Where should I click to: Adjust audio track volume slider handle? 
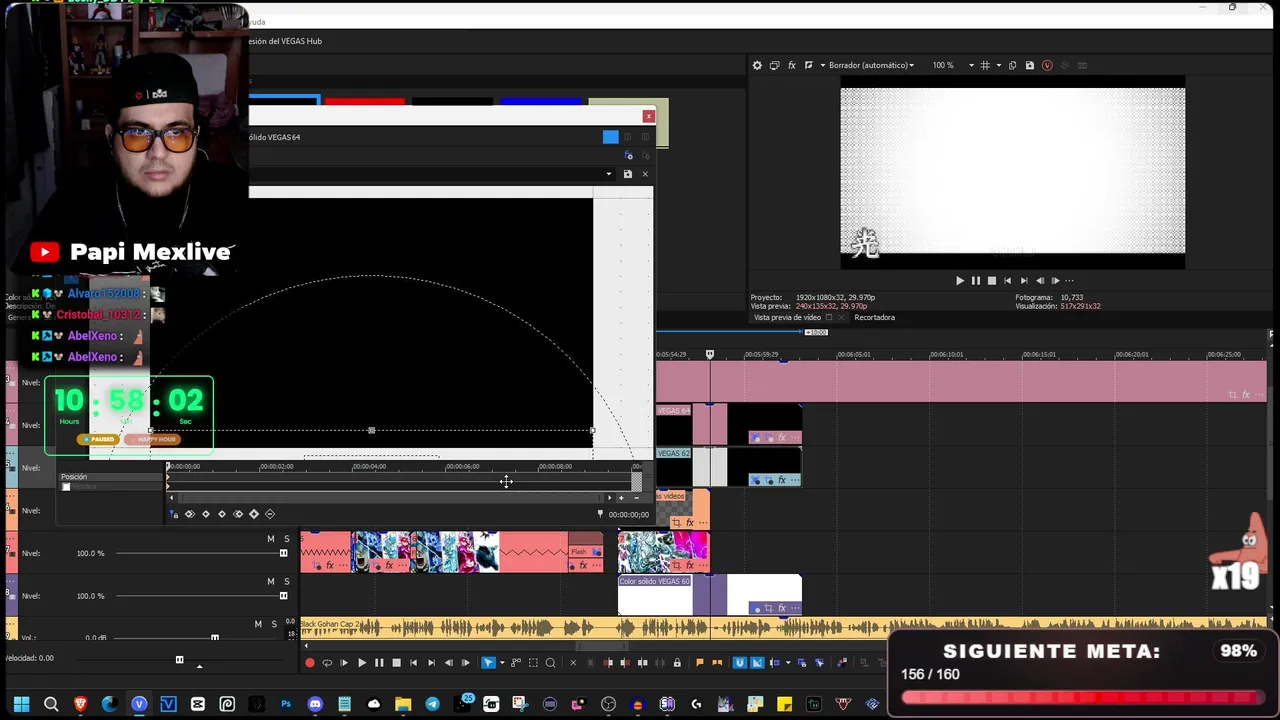coord(214,637)
